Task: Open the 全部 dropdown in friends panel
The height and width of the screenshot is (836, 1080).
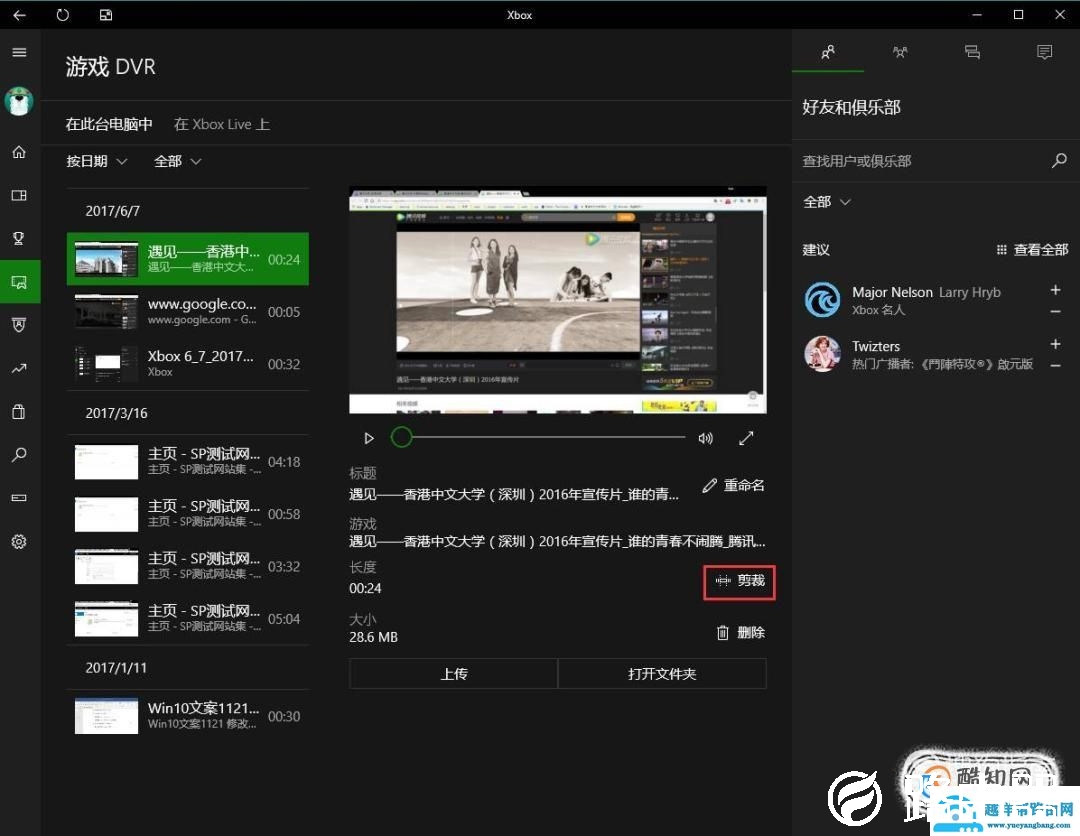Action: tap(827, 202)
